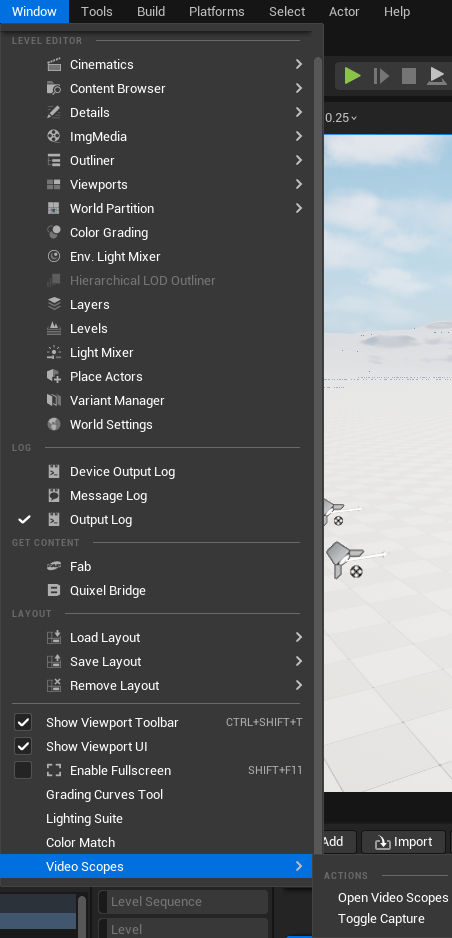
Task: Click the Save Layout icon
Action: 54,661
